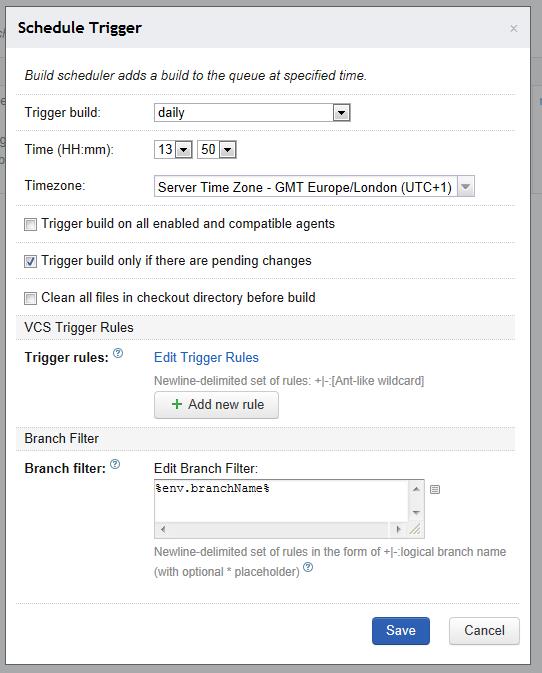The width and height of the screenshot is (542, 673).
Task: Open the minutes dropdown showing 50
Action: (217, 150)
